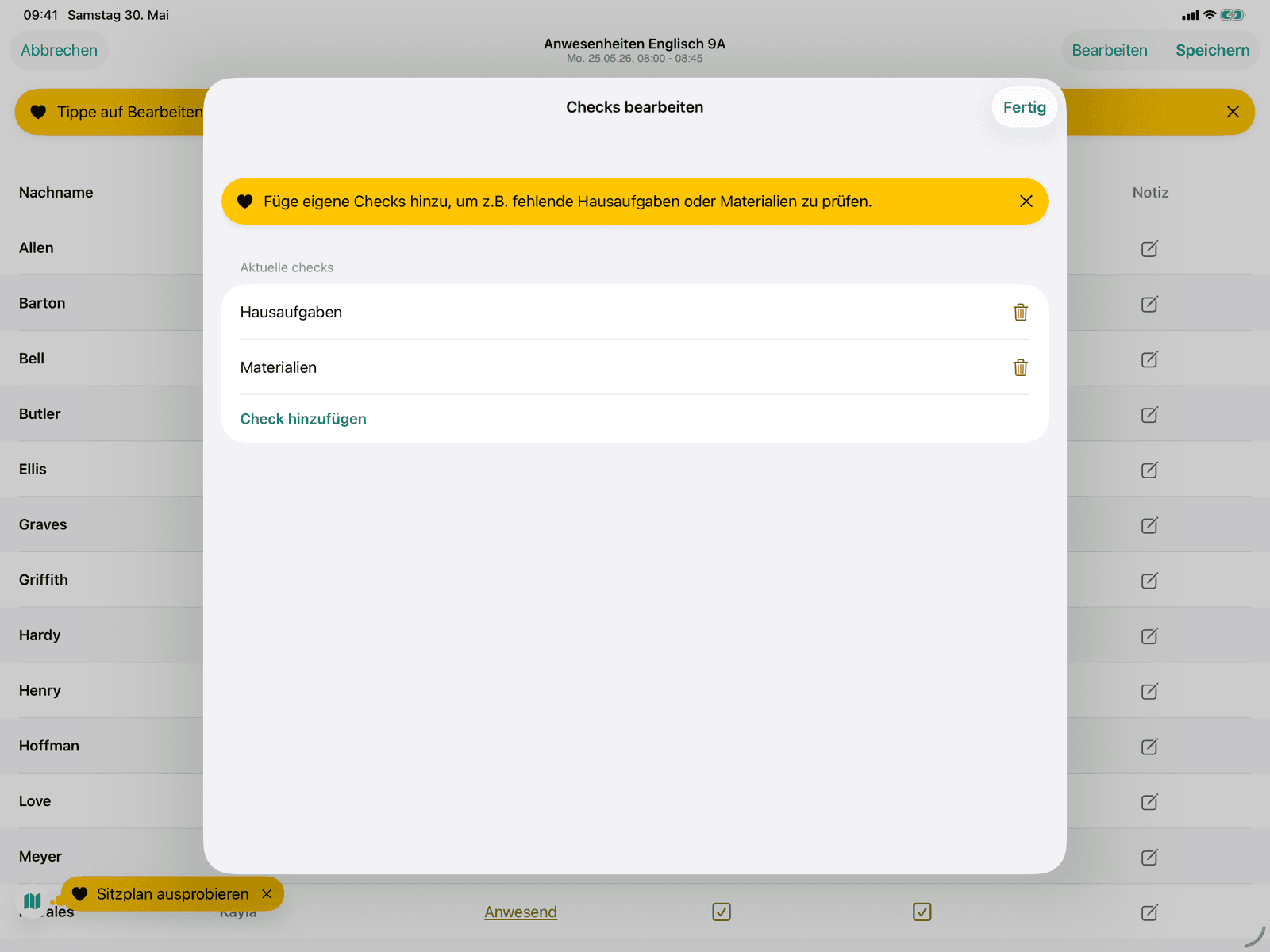The width and height of the screenshot is (1270, 952).
Task: Dismiss the yellow checks hint banner
Action: tap(1026, 202)
